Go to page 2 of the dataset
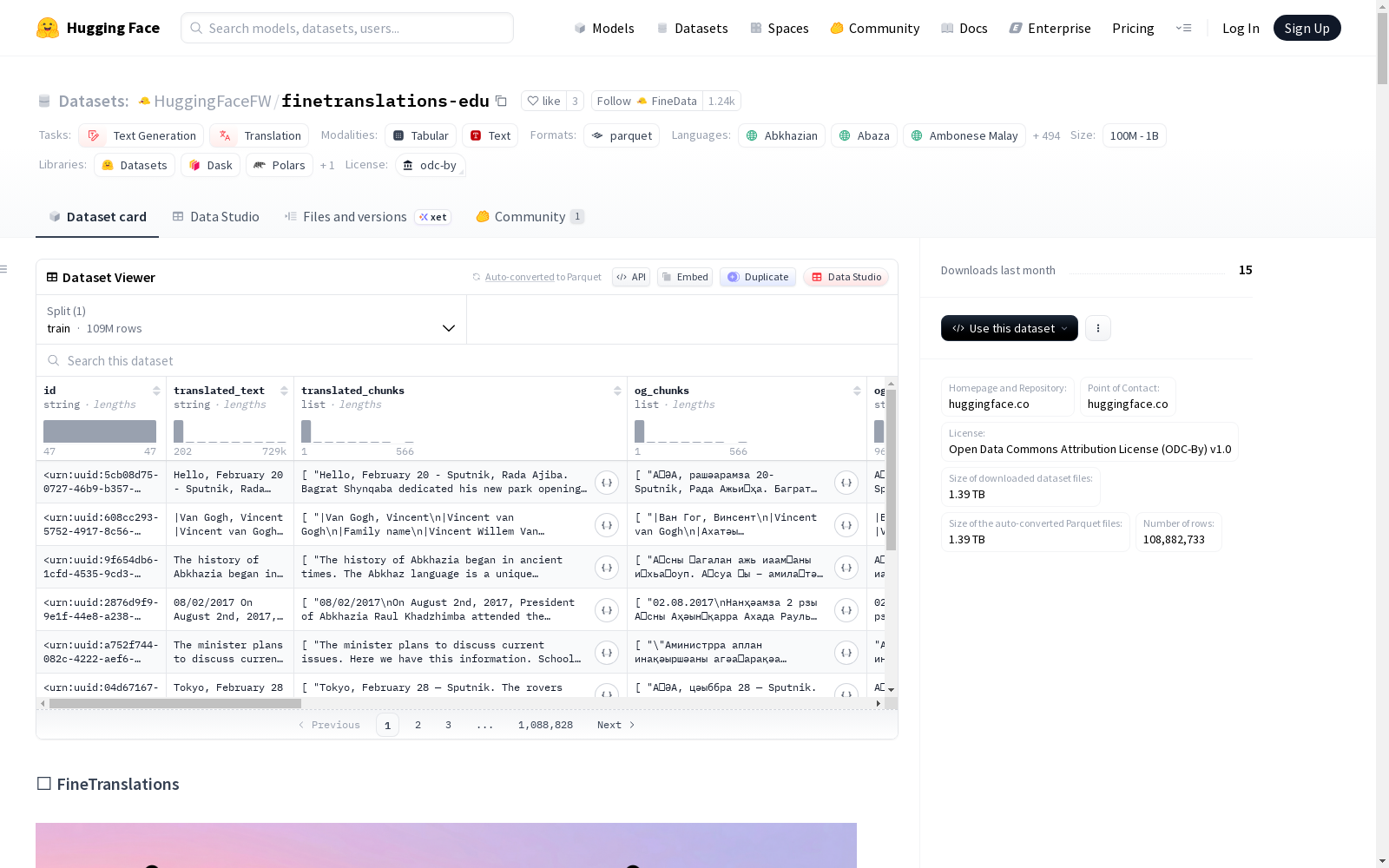The image size is (1389, 868). (418, 725)
